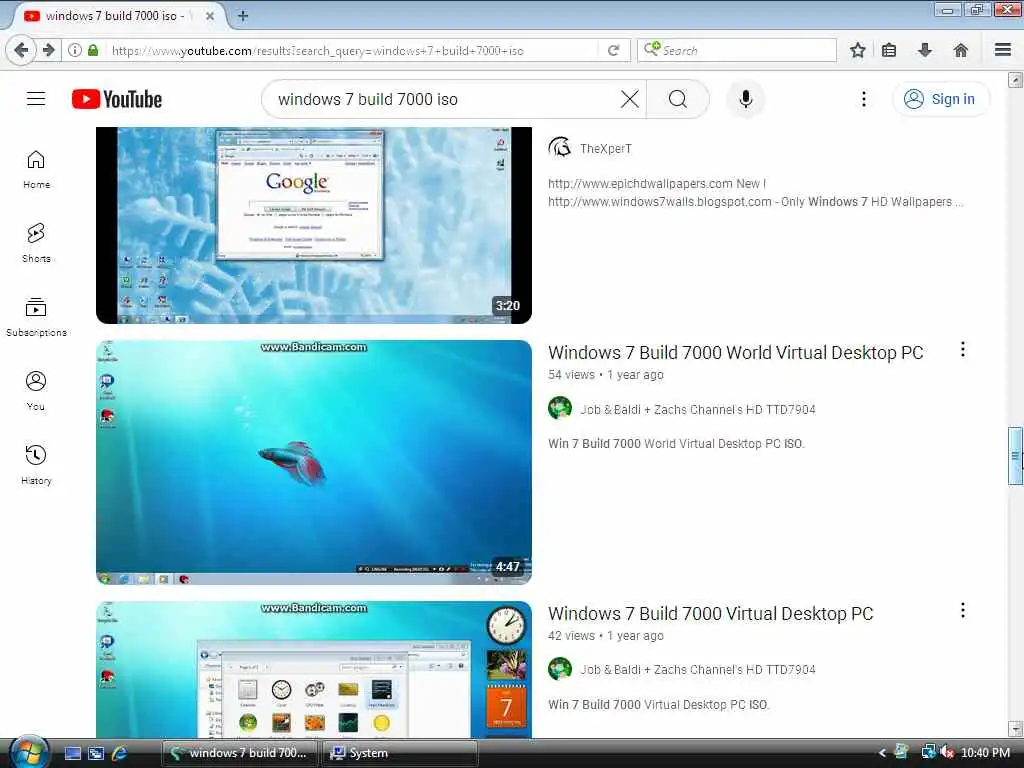Screen dimensions: 1024x768
Task: Switch to the System taskbar window
Action: (x=400, y=753)
